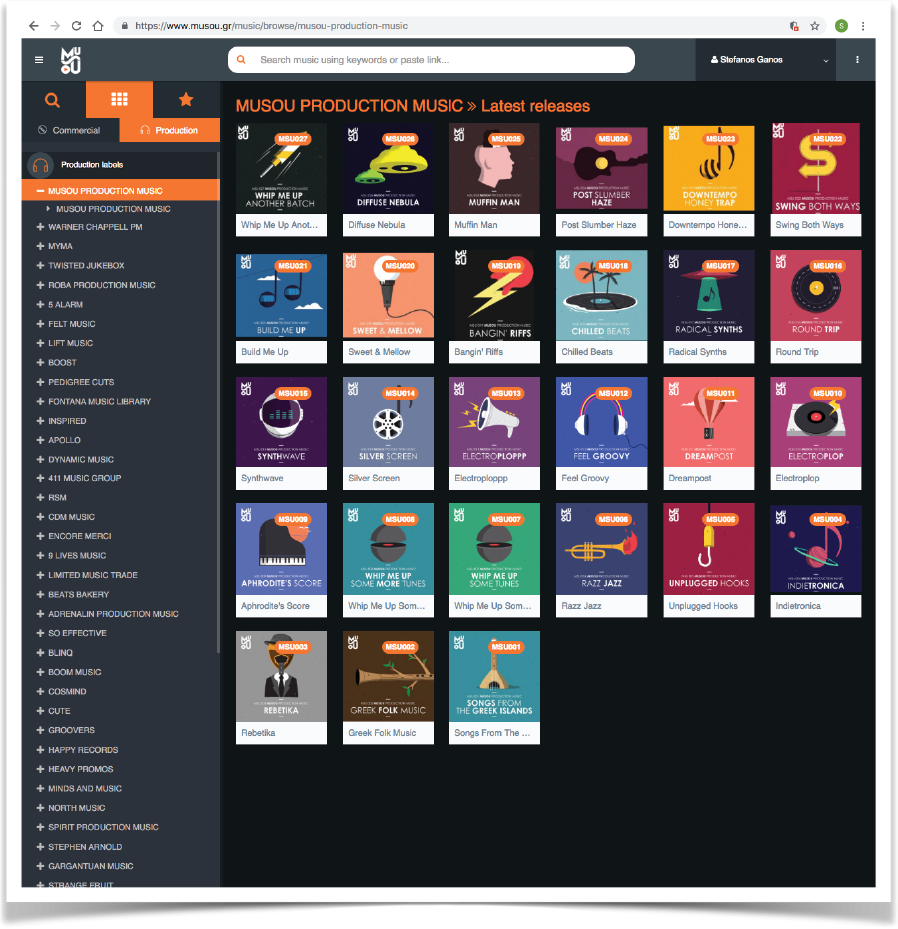
Task: Click the Round Trip title link
Action: (x=797, y=352)
